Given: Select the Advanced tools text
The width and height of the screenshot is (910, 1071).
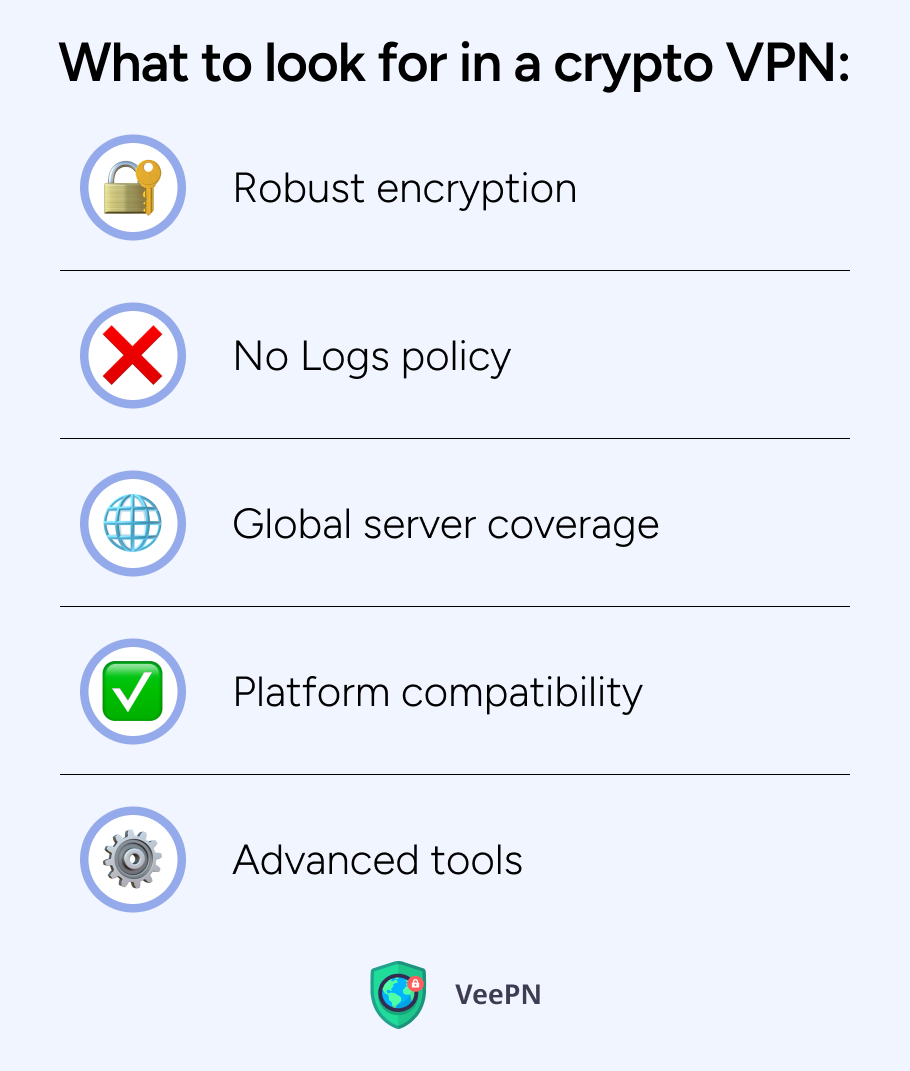Looking at the screenshot, I should tap(378, 860).
